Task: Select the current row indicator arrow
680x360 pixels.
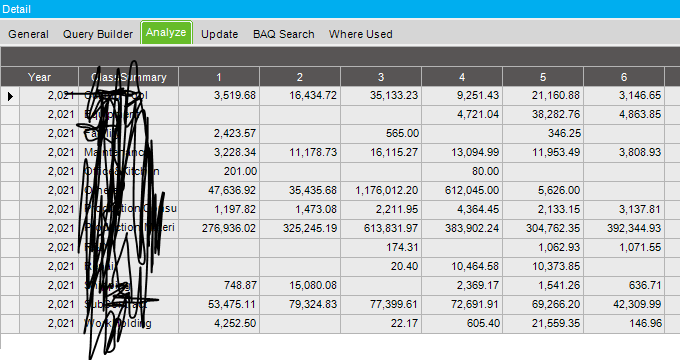Action: tap(10, 96)
